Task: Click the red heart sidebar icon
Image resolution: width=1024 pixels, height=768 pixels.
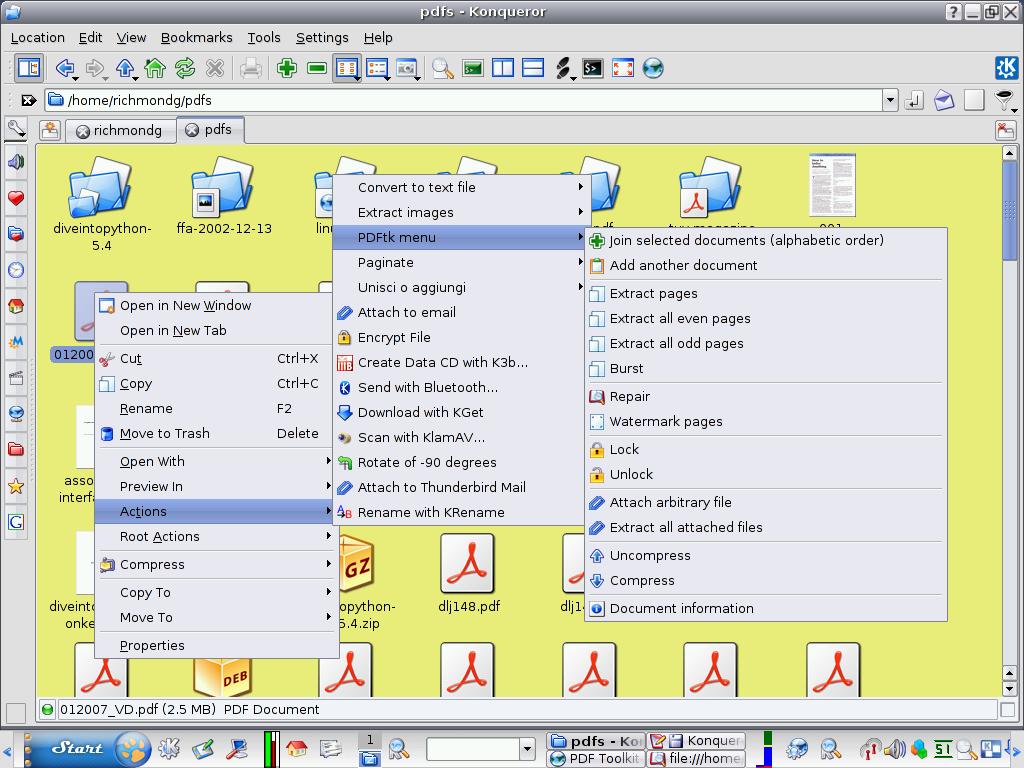Action: pyautogui.click(x=16, y=198)
